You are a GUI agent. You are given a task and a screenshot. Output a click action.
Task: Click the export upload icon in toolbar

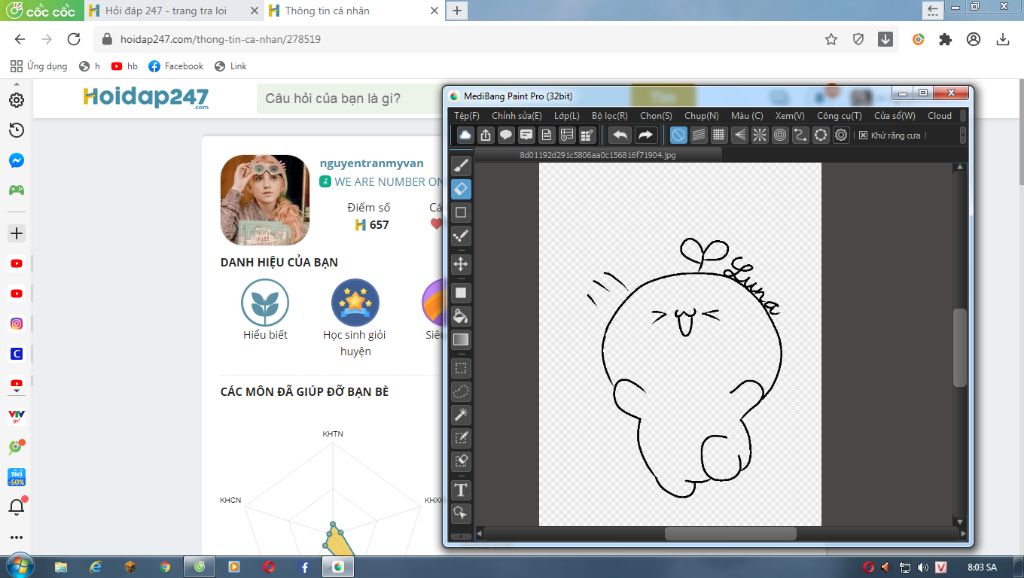click(x=485, y=135)
